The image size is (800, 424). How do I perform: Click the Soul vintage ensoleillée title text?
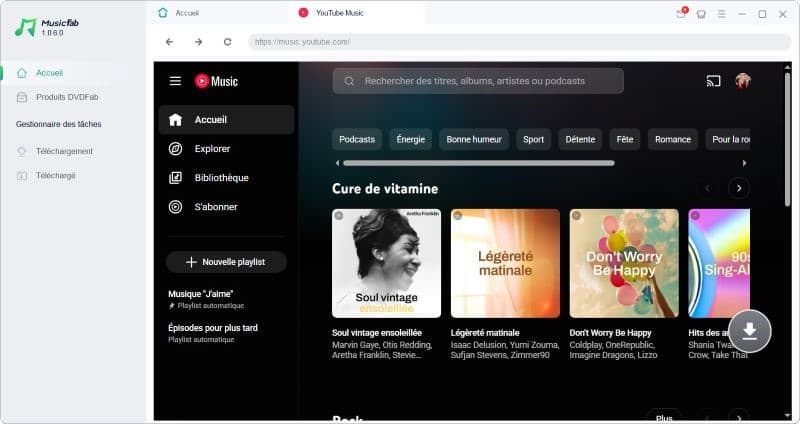coord(377,333)
